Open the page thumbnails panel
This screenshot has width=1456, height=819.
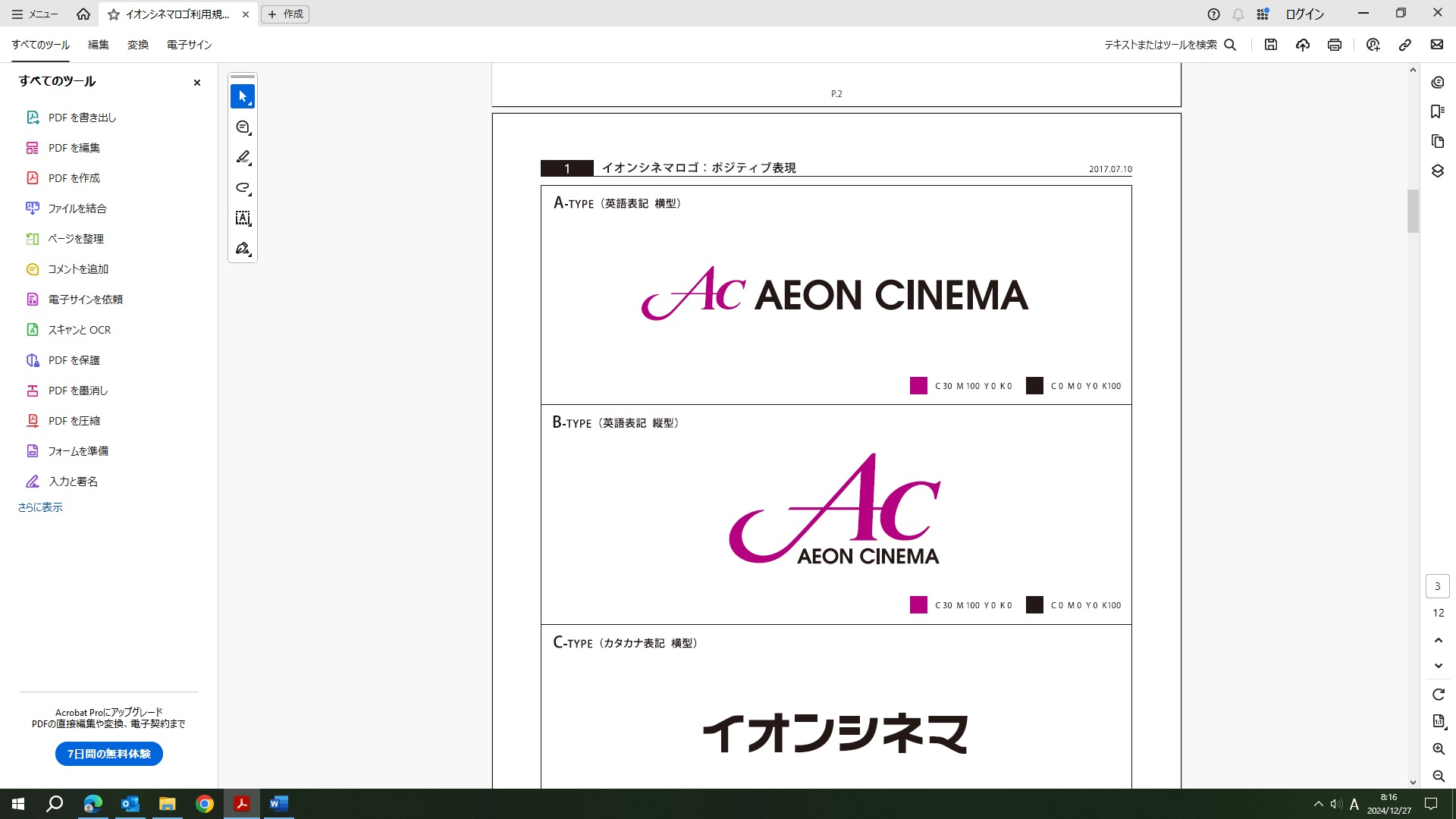[x=1438, y=141]
